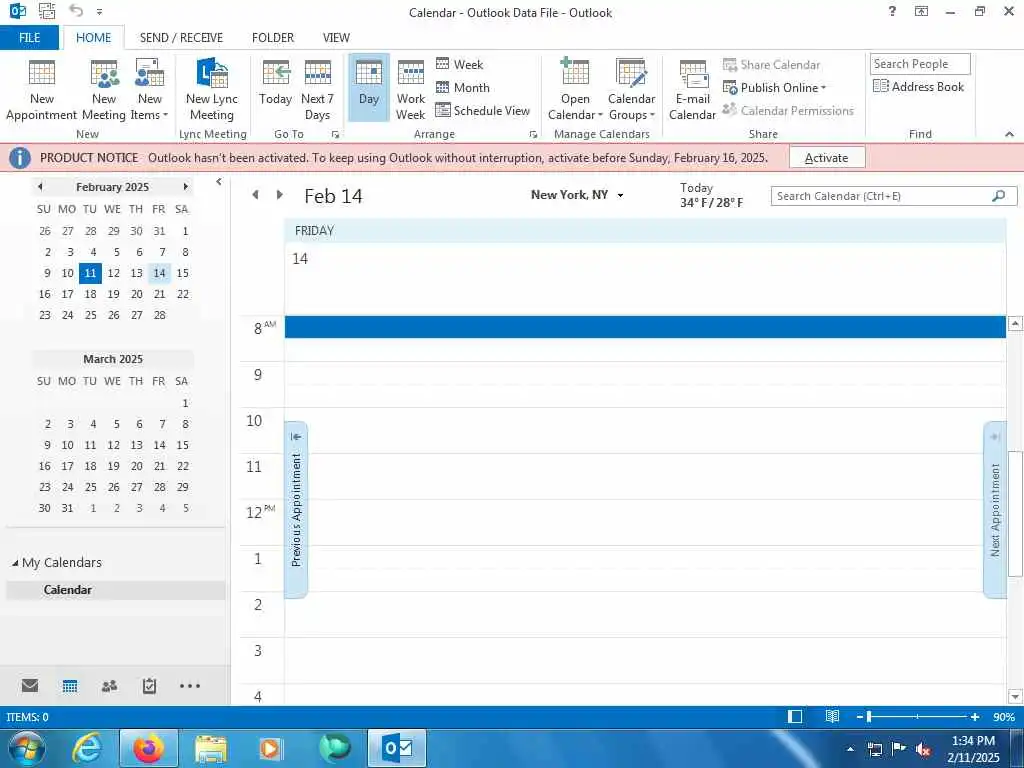Start a New Lync Meeting
1024x768 pixels.
coord(212,89)
